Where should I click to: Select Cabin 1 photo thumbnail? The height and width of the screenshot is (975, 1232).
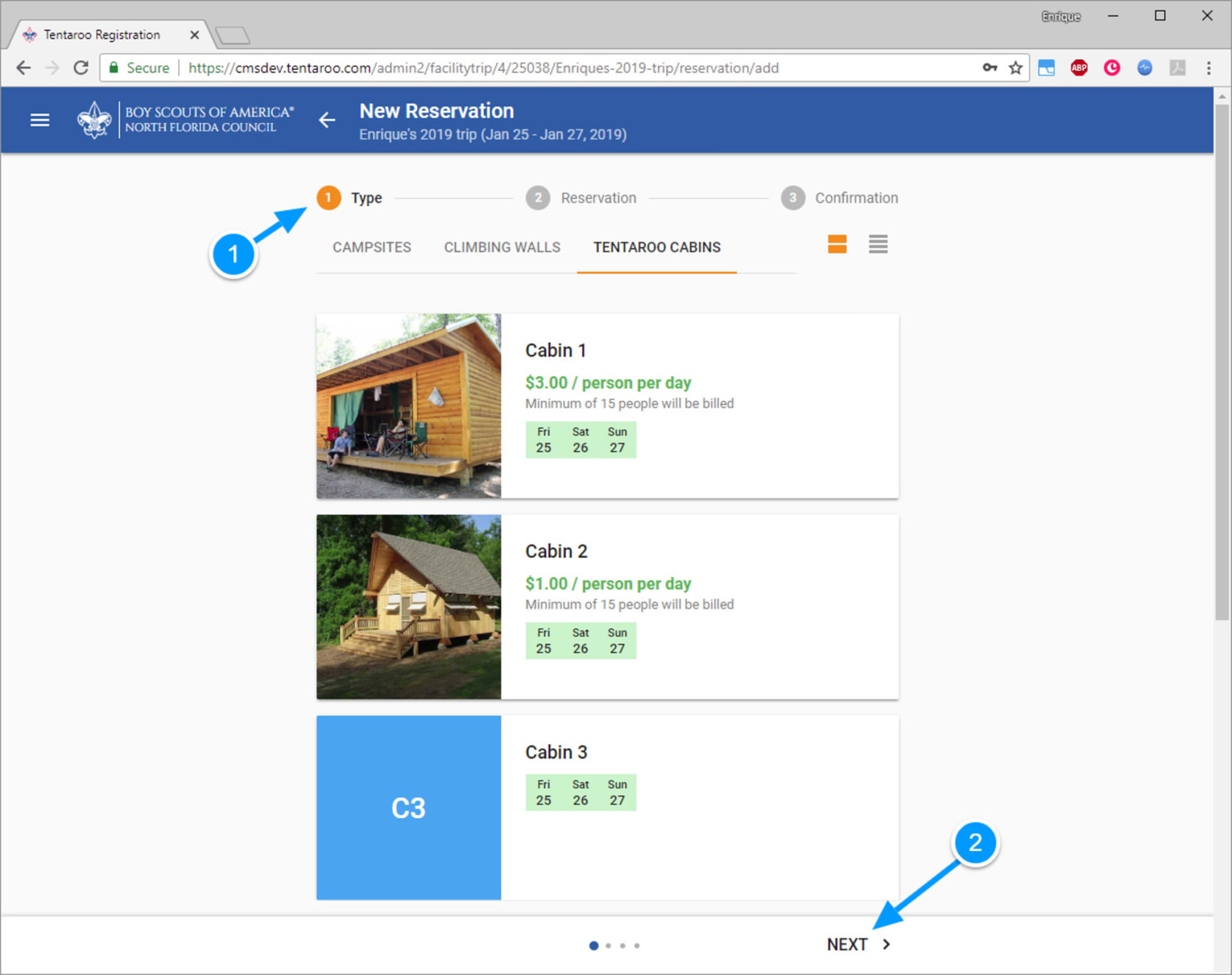(x=409, y=406)
